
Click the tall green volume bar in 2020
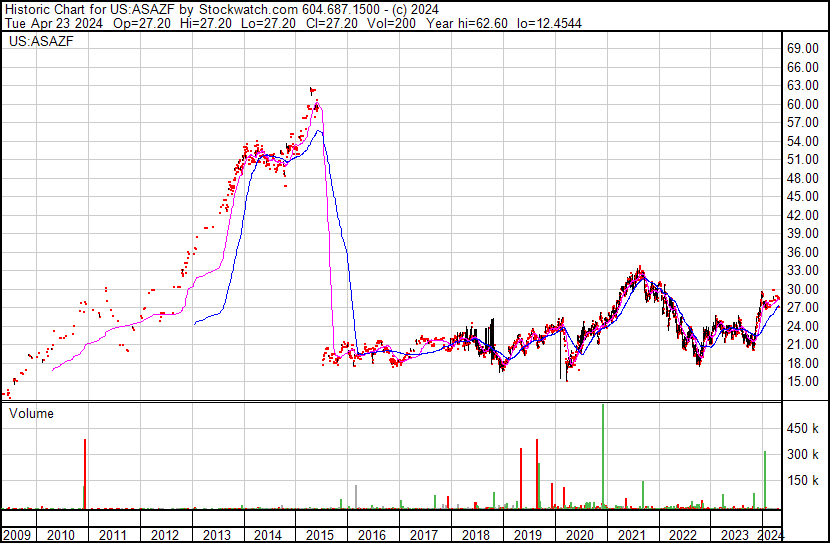603,456
